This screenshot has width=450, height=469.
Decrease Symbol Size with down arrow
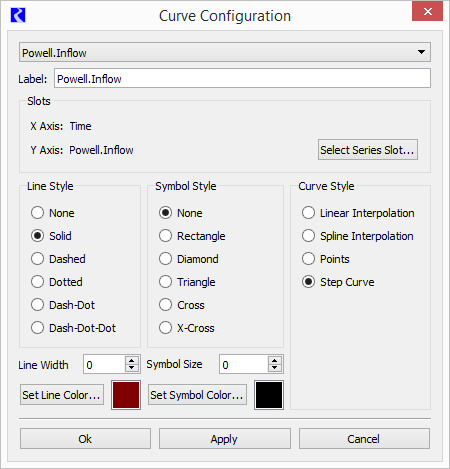click(x=274, y=368)
